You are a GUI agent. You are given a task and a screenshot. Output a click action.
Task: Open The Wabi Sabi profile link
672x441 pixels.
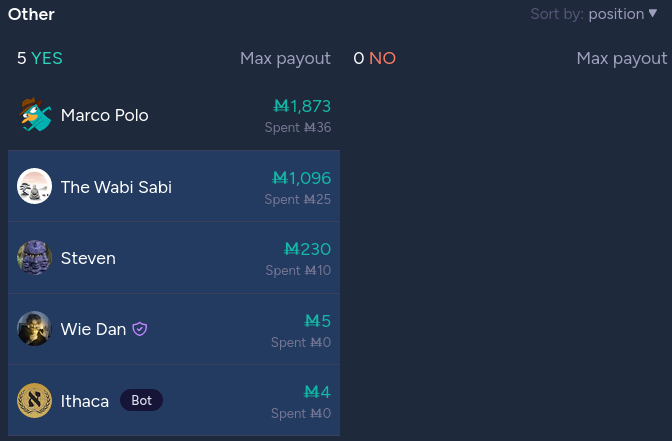[116, 187]
